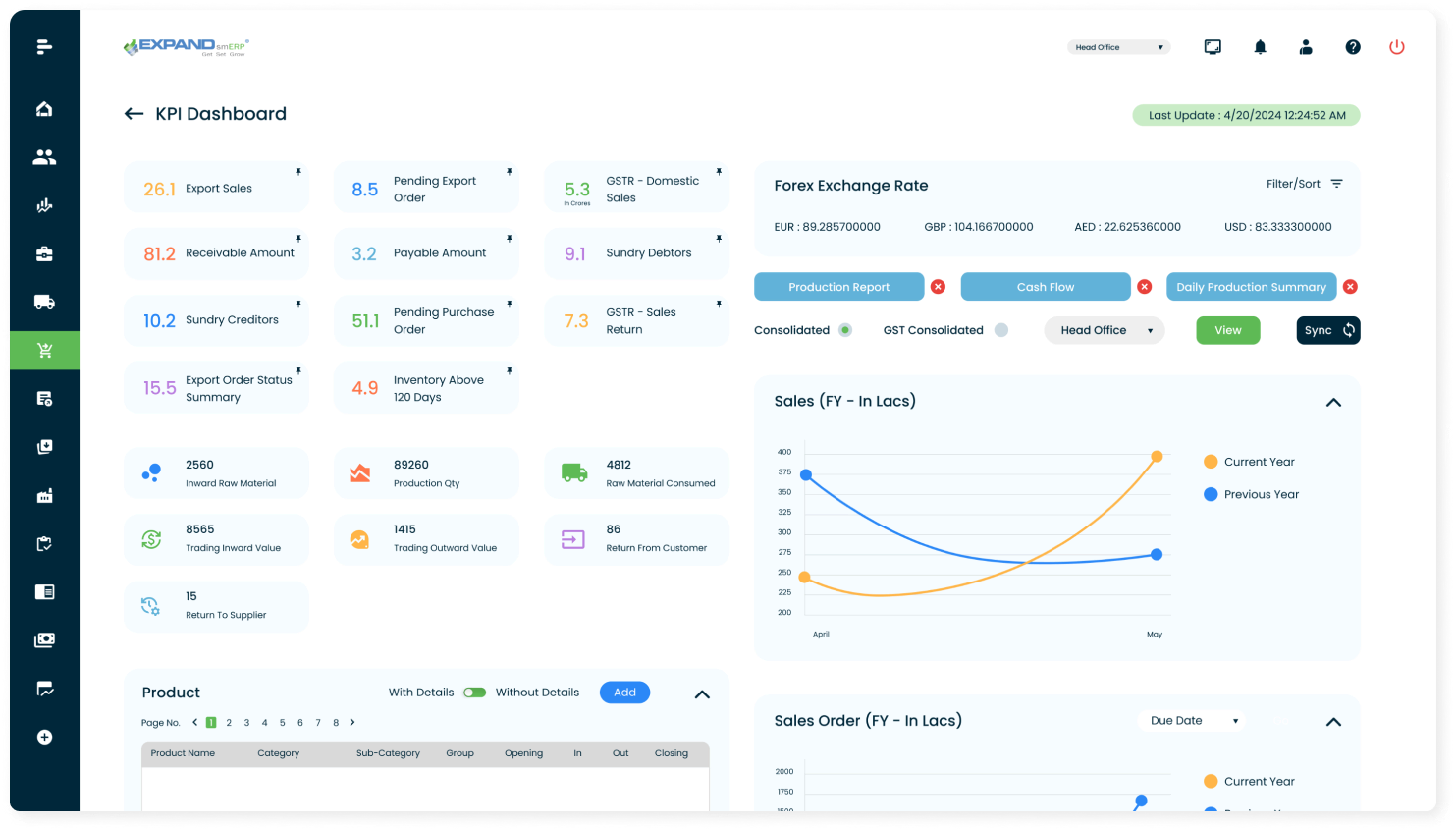Click the user profile icon
The width and height of the screenshot is (1456, 831).
coord(1306,47)
